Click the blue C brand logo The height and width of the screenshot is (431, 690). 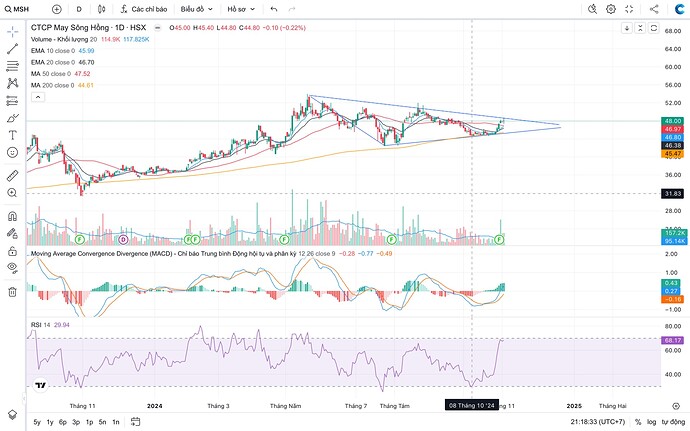click(679, 9)
